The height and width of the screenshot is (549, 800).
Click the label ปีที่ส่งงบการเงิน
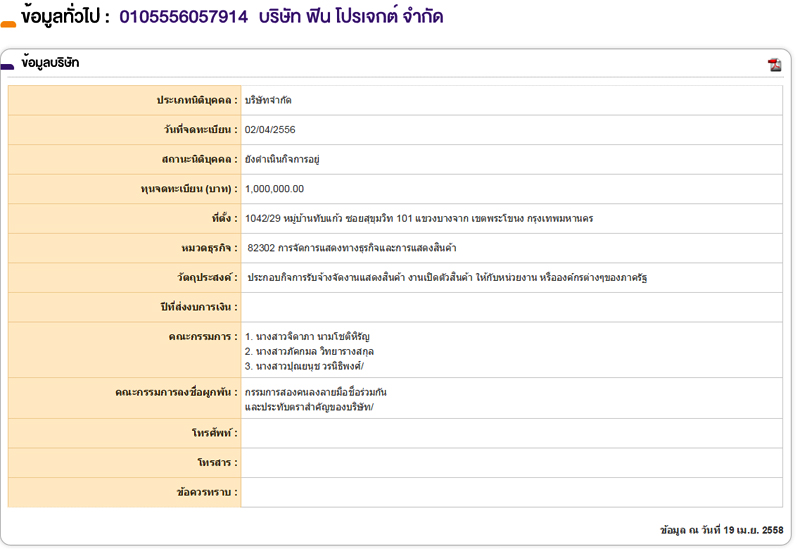(199, 307)
